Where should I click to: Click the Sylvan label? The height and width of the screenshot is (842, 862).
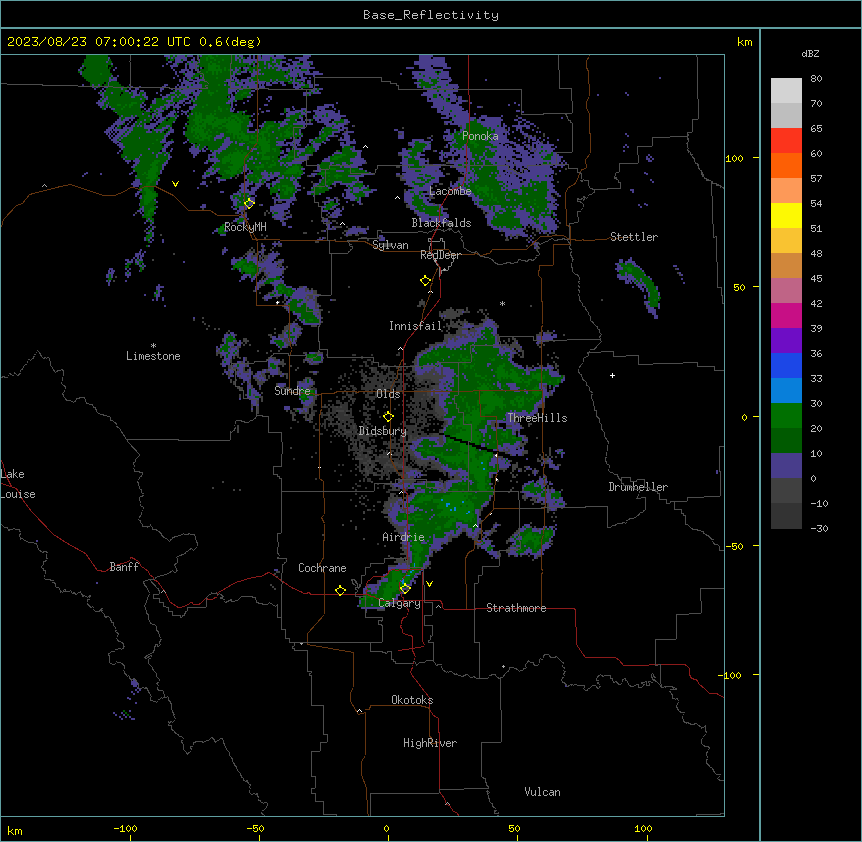[390, 245]
